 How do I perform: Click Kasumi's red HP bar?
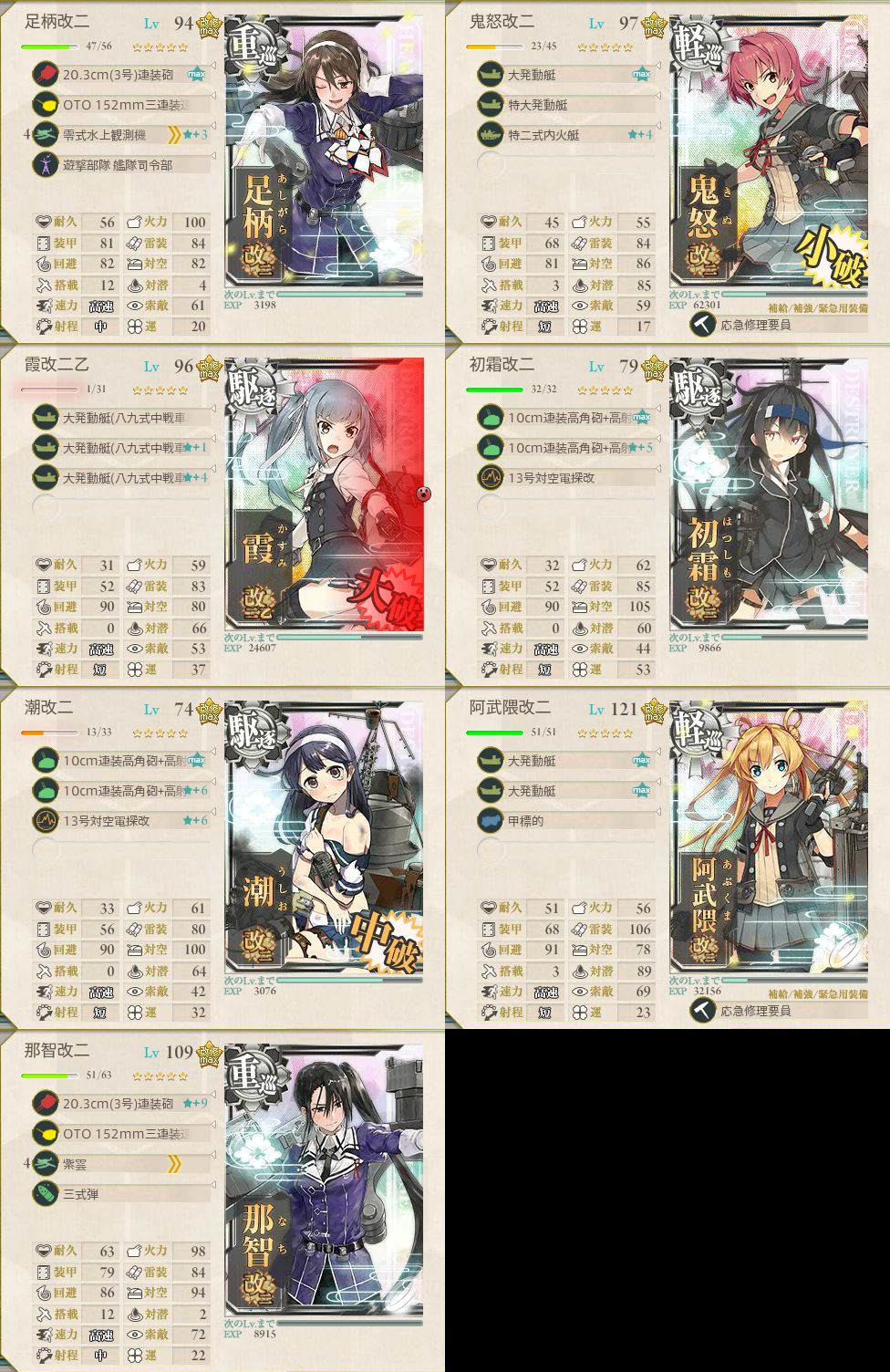49,390
